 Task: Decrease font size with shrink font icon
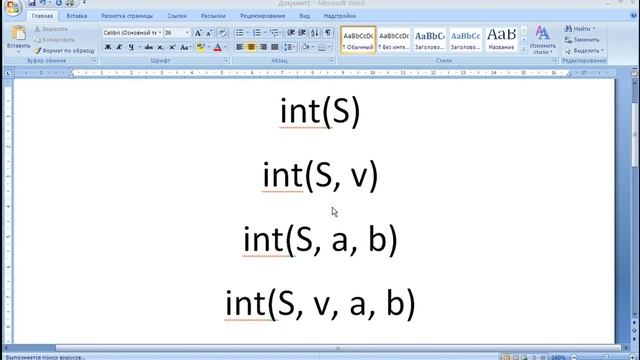(x=209, y=33)
